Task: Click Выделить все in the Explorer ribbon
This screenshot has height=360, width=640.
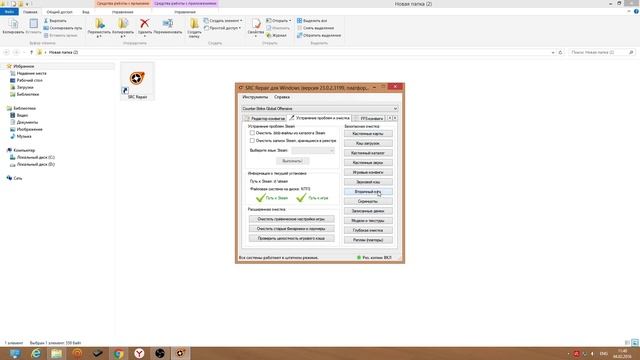Action: click(312, 20)
